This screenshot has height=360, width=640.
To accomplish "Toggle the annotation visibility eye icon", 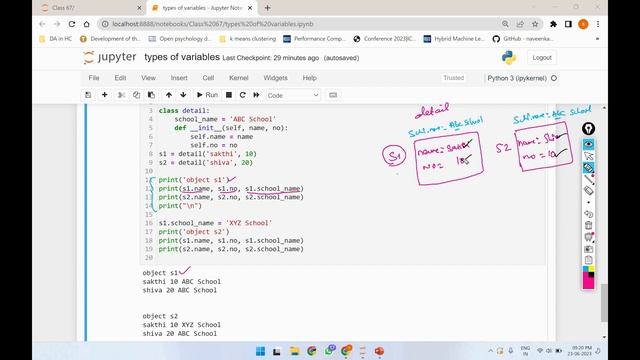I will click(x=588, y=144).
